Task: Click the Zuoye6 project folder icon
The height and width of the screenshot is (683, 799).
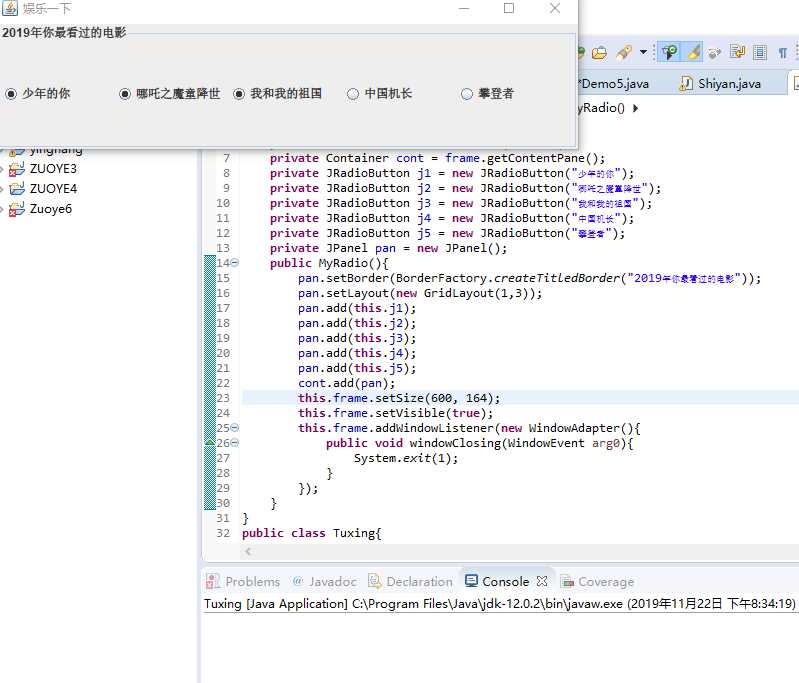Action: tap(16, 209)
